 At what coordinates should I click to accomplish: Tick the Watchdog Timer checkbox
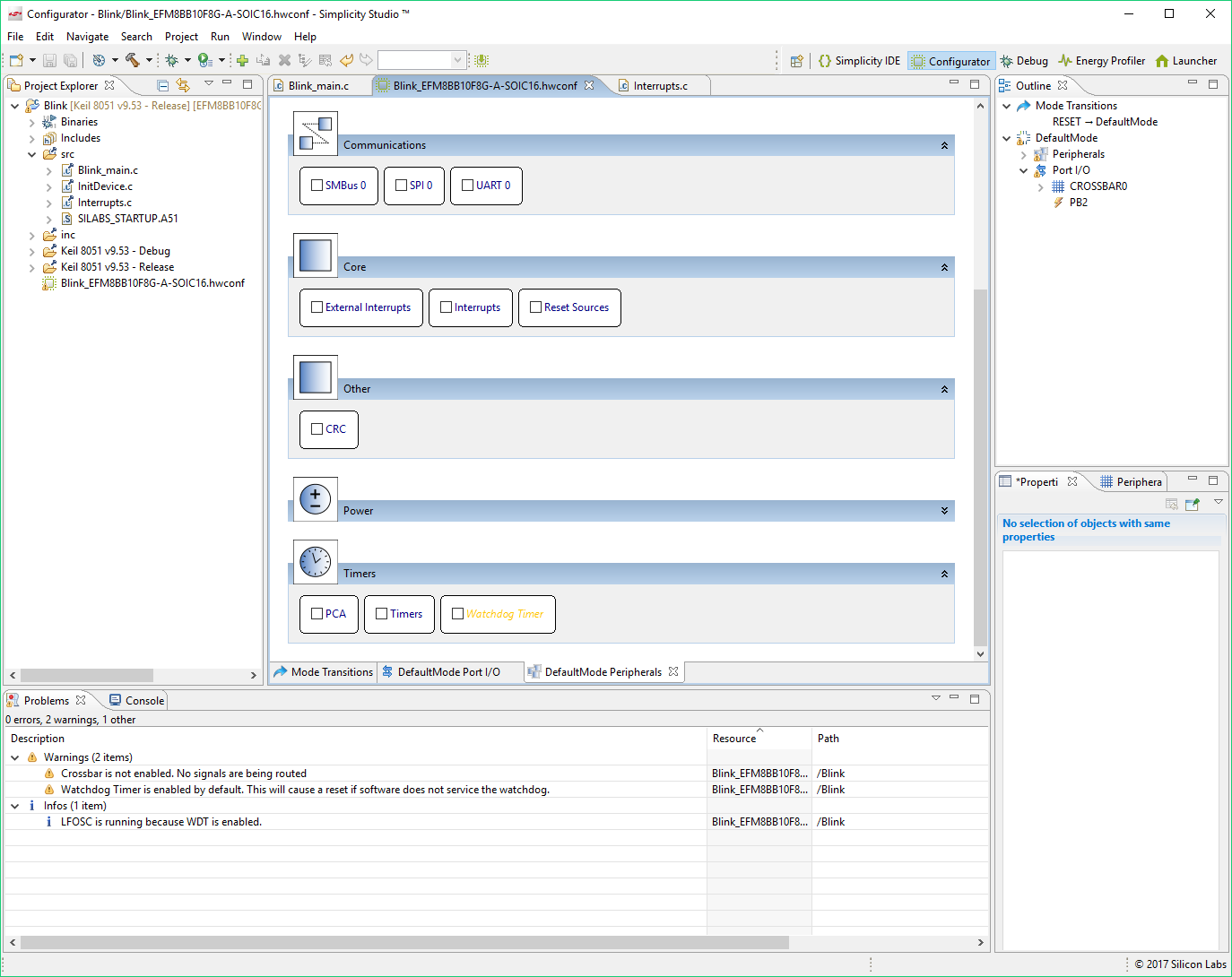[x=458, y=614]
